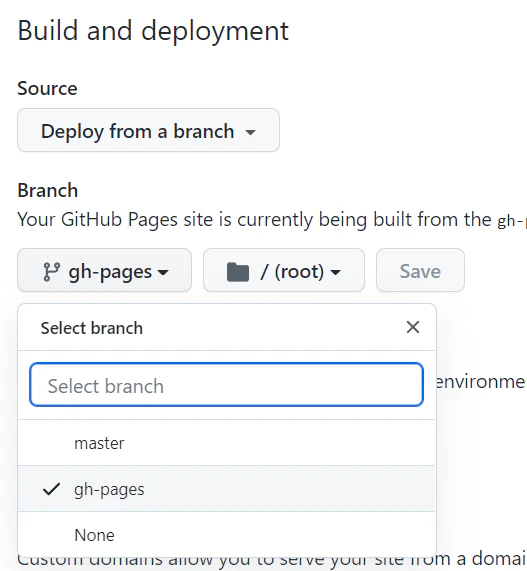Click the git branch icon on gh-pages button
This screenshot has height=571, width=527.
click(51, 272)
